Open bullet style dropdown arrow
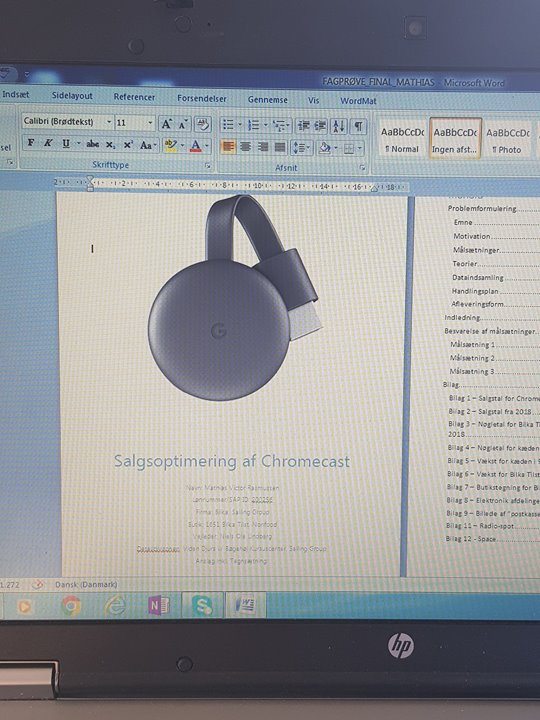 (240, 125)
